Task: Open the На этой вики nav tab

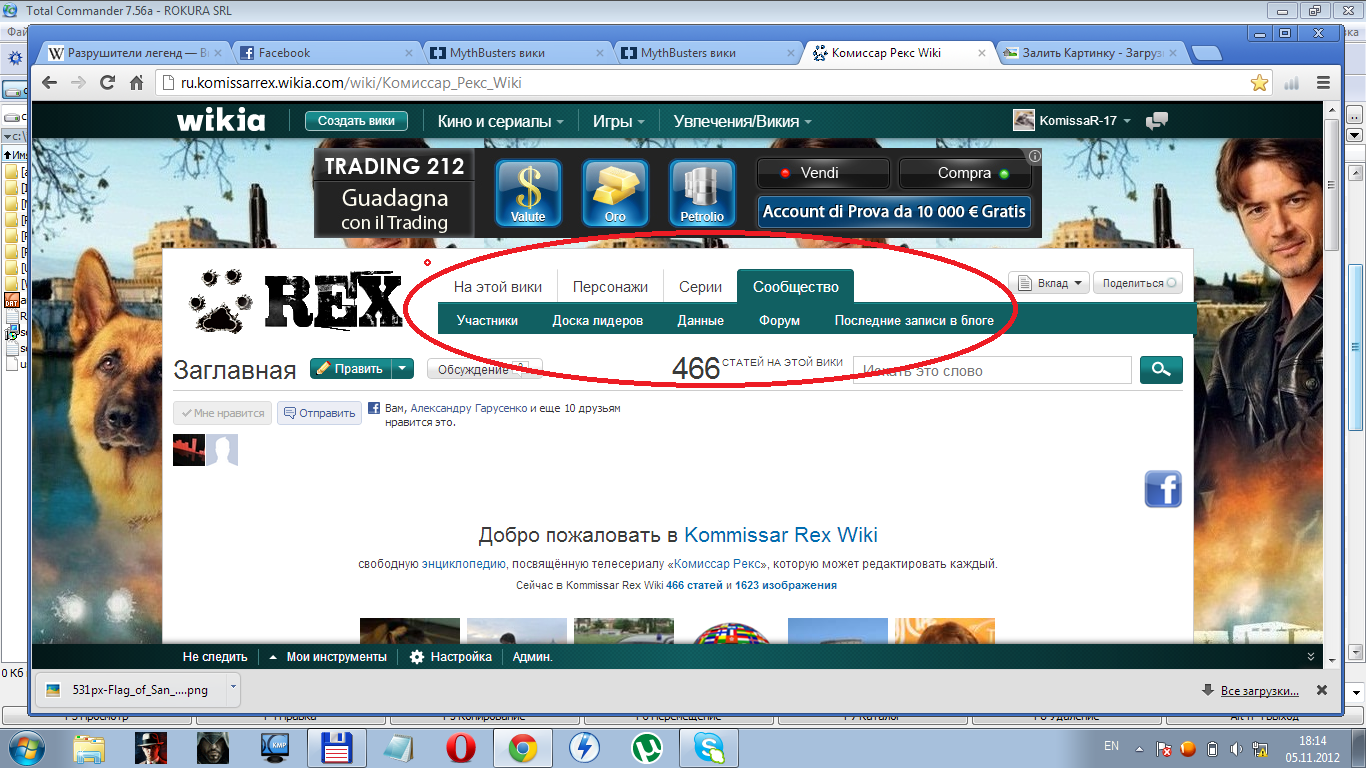Action: [x=498, y=287]
